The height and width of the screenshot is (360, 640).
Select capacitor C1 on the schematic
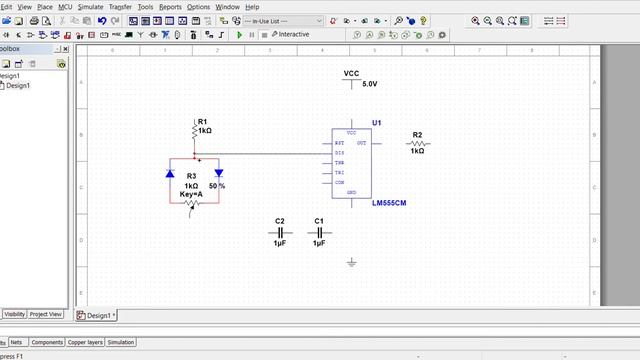pos(319,233)
